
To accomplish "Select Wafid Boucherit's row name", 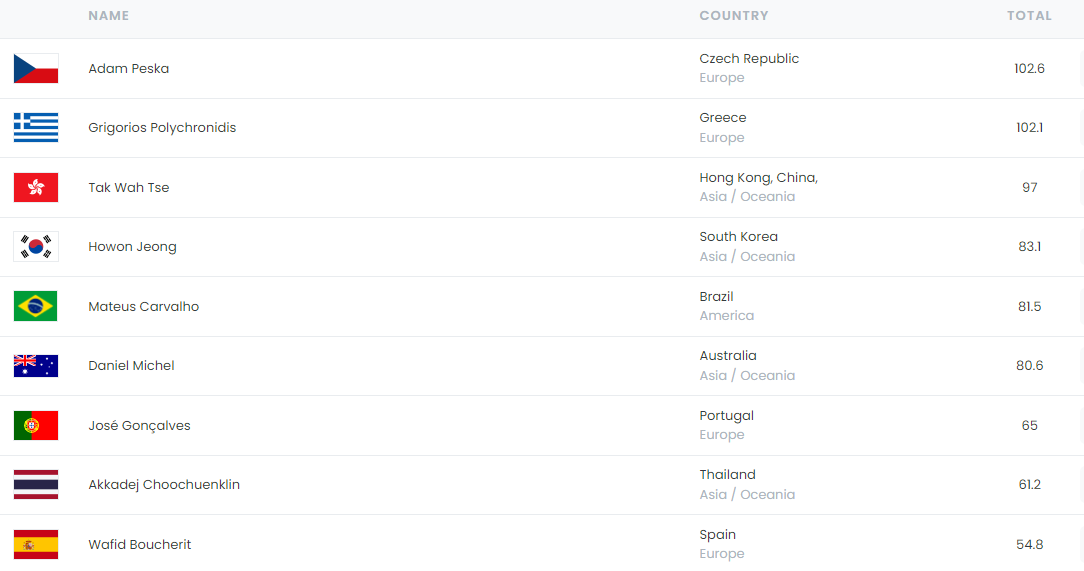I will point(140,545).
